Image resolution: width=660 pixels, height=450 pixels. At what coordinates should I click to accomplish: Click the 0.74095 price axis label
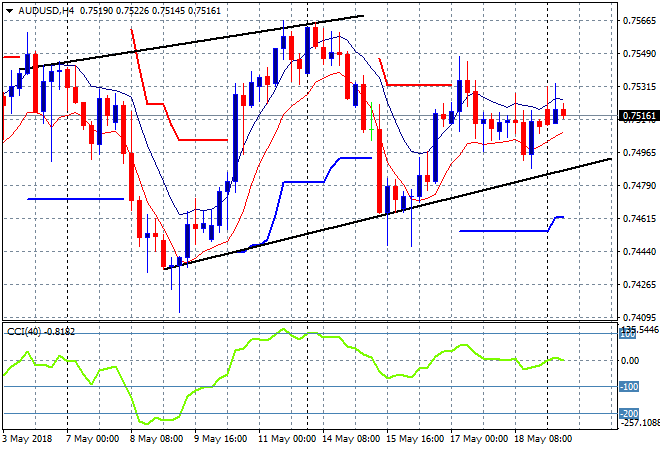tap(639, 317)
